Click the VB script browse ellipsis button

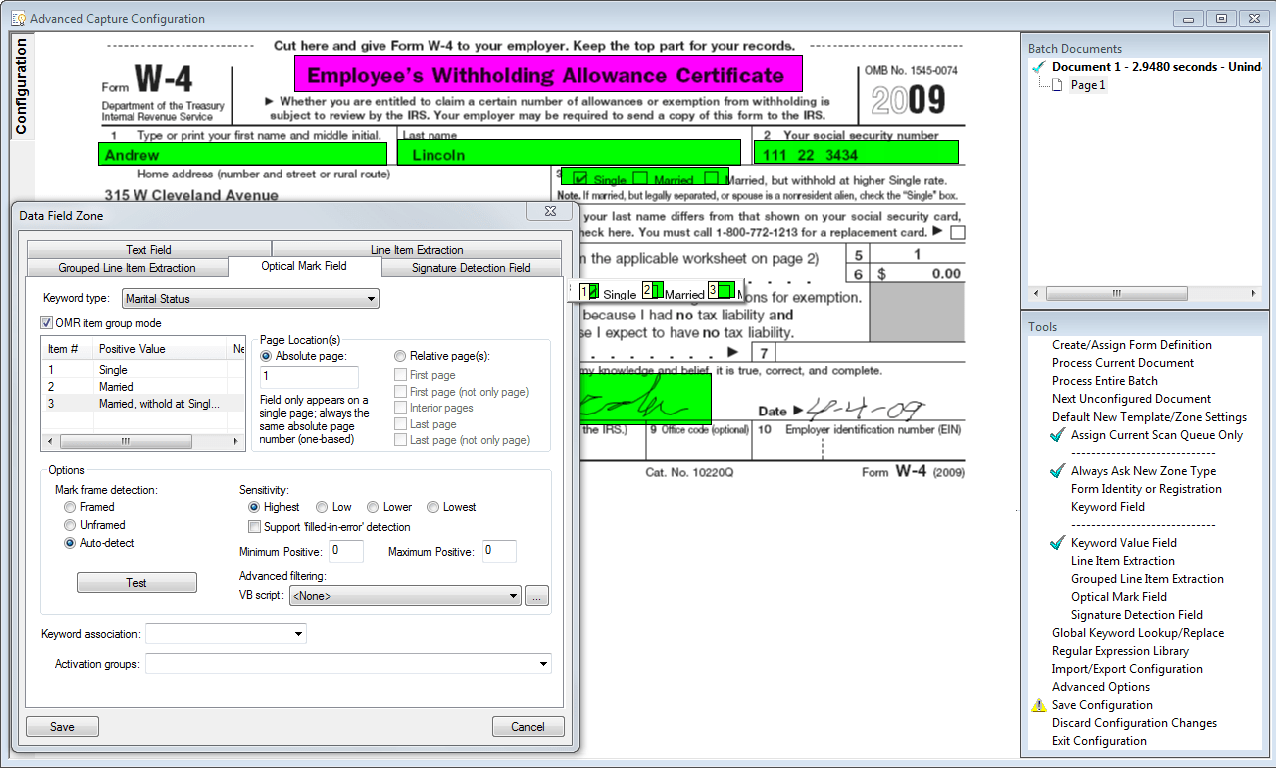[537, 596]
